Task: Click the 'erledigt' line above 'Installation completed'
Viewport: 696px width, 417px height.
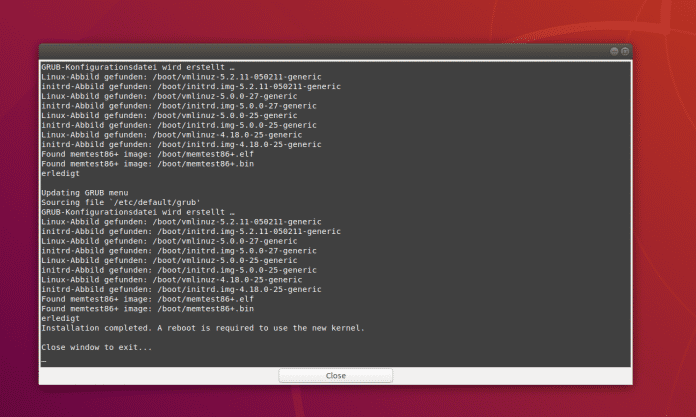Action: (x=60, y=319)
